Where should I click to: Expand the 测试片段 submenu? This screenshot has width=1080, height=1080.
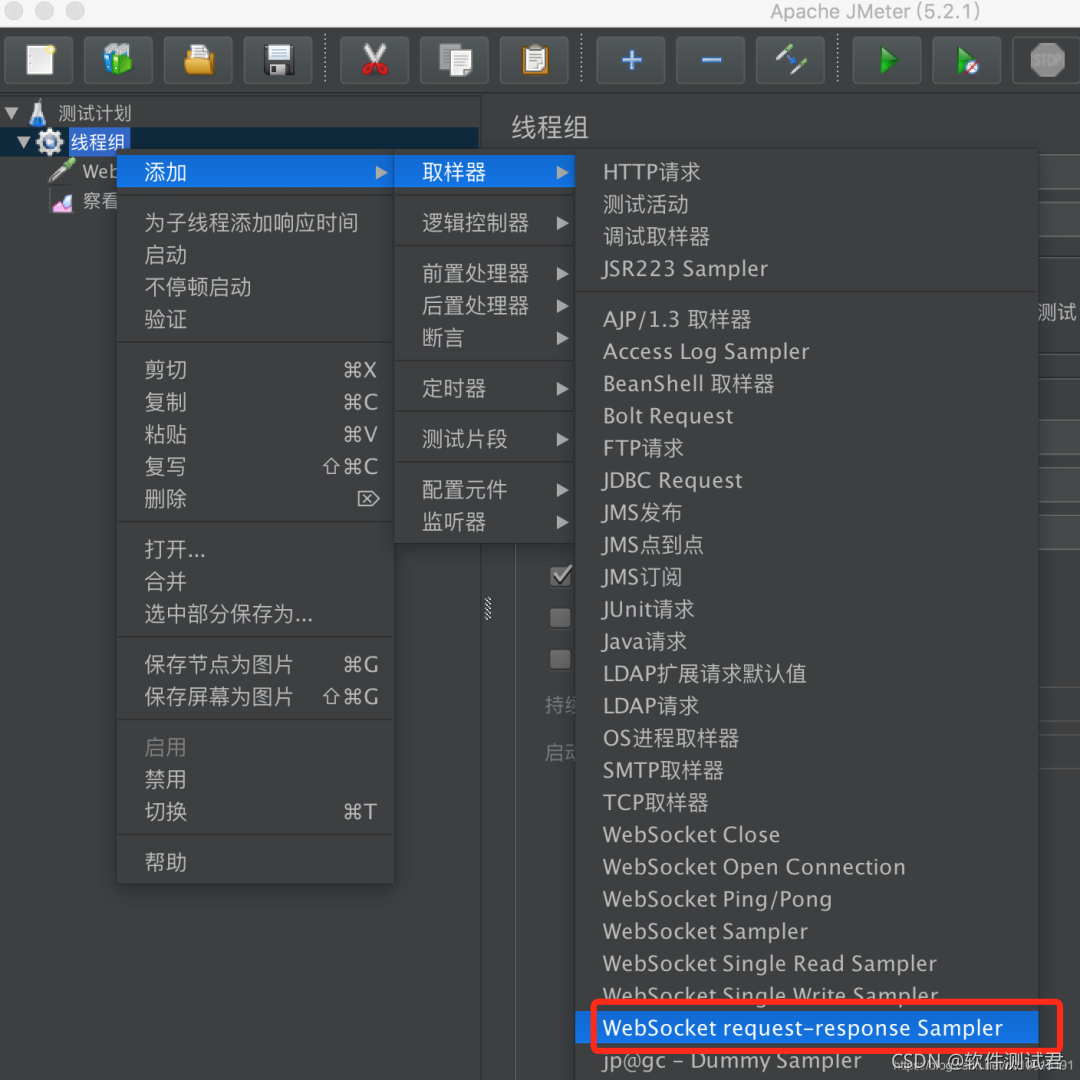pos(484,439)
